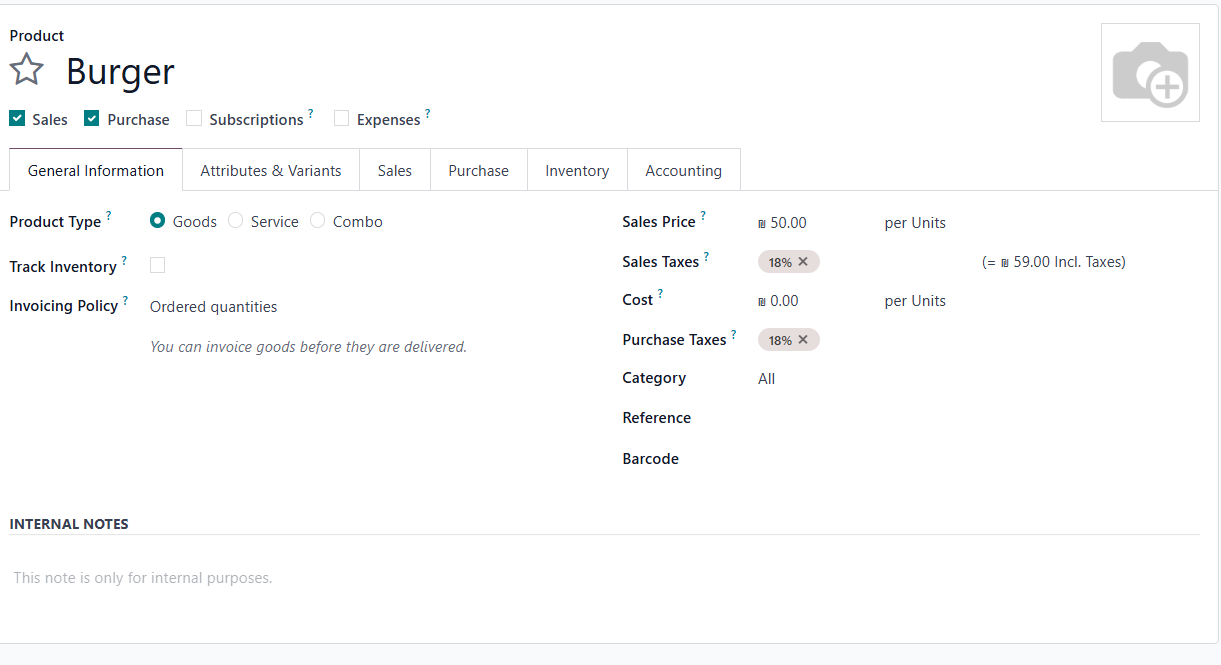Click the help icon beside Track Inventory
The image size is (1221, 665).
click(124, 261)
